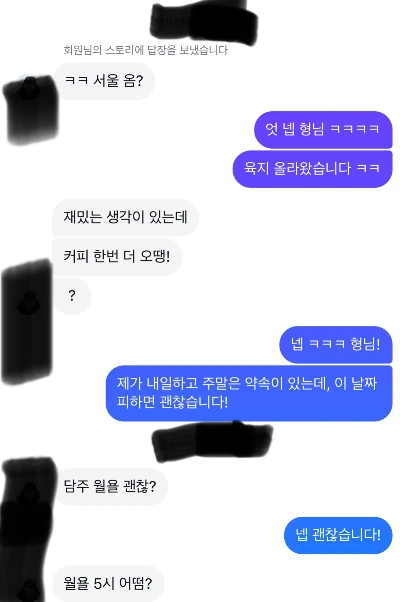The width and height of the screenshot is (400, 602).
Task: Select the '월욜 5시 어떰?' message
Action: pyautogui.click(x=108, y=584)
